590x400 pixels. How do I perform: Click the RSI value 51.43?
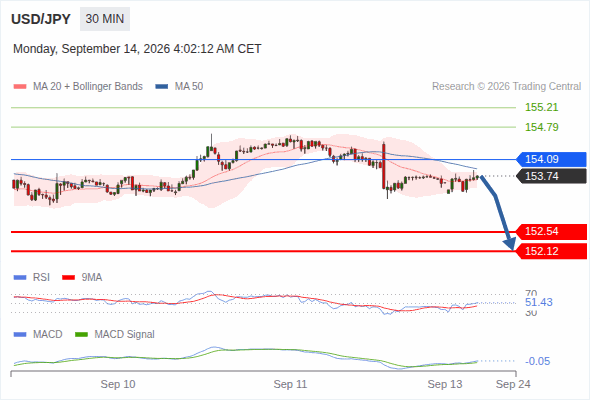tap(538, 302)
